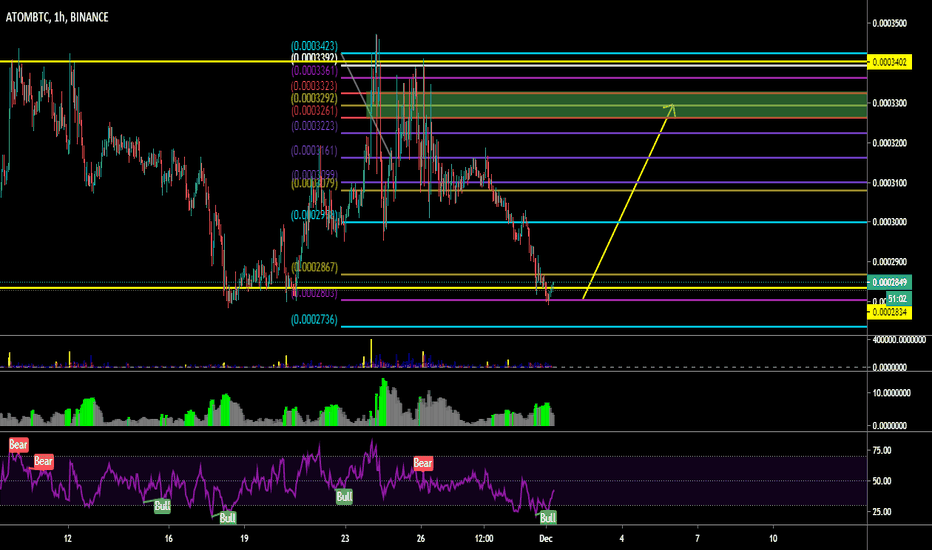932x550 pixels.
Task: Click the 12 date on time axis
Action: pyautogui.click(x=68, y=539)
